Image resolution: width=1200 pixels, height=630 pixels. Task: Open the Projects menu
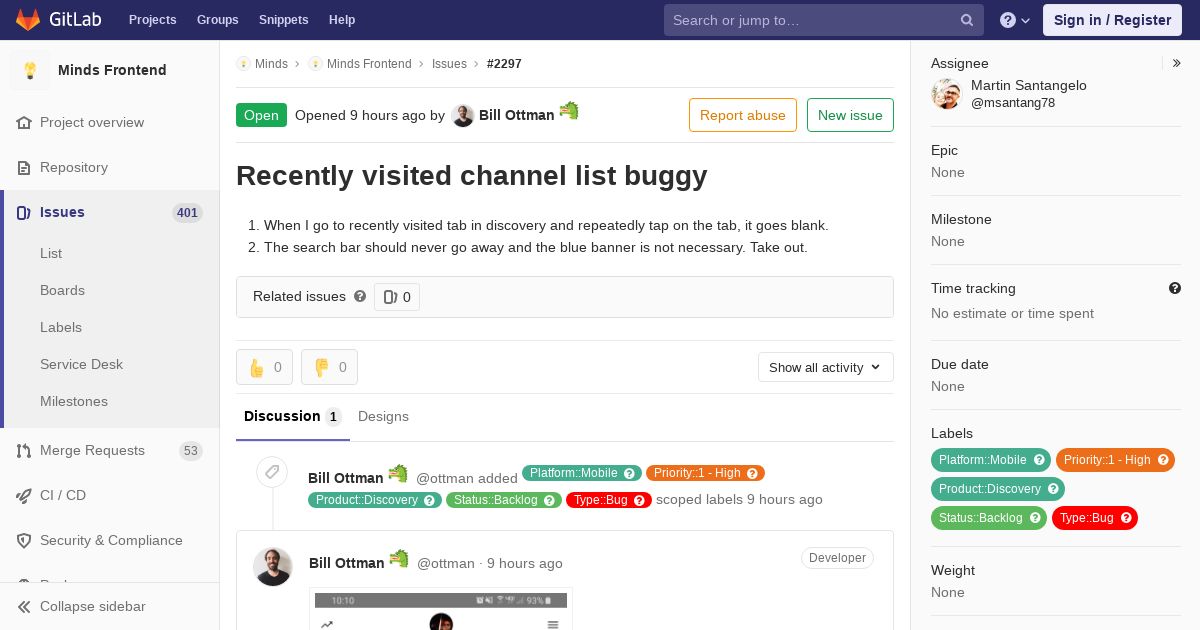coord(152,20)
